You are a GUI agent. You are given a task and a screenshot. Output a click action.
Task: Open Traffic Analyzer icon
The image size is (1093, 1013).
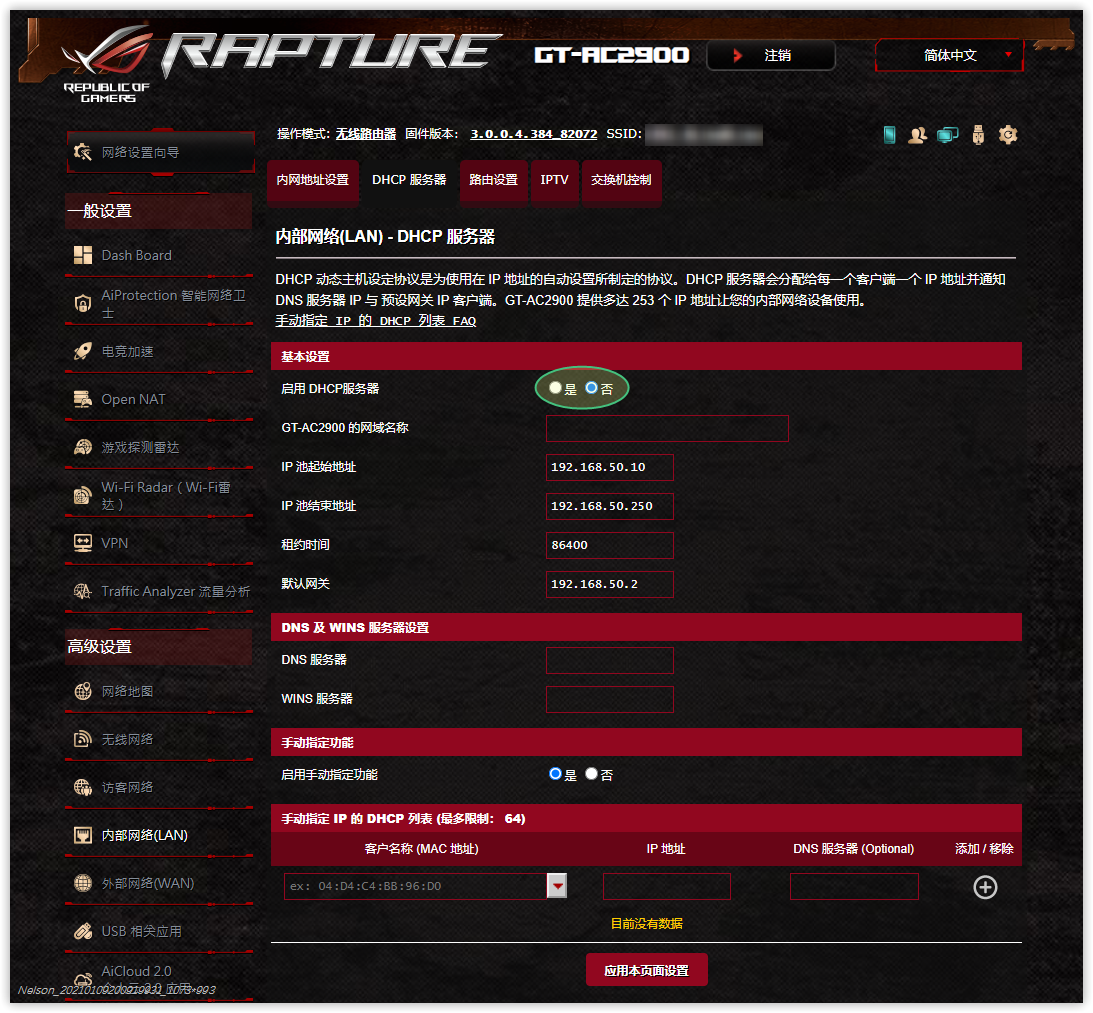[x=83, y=591]
